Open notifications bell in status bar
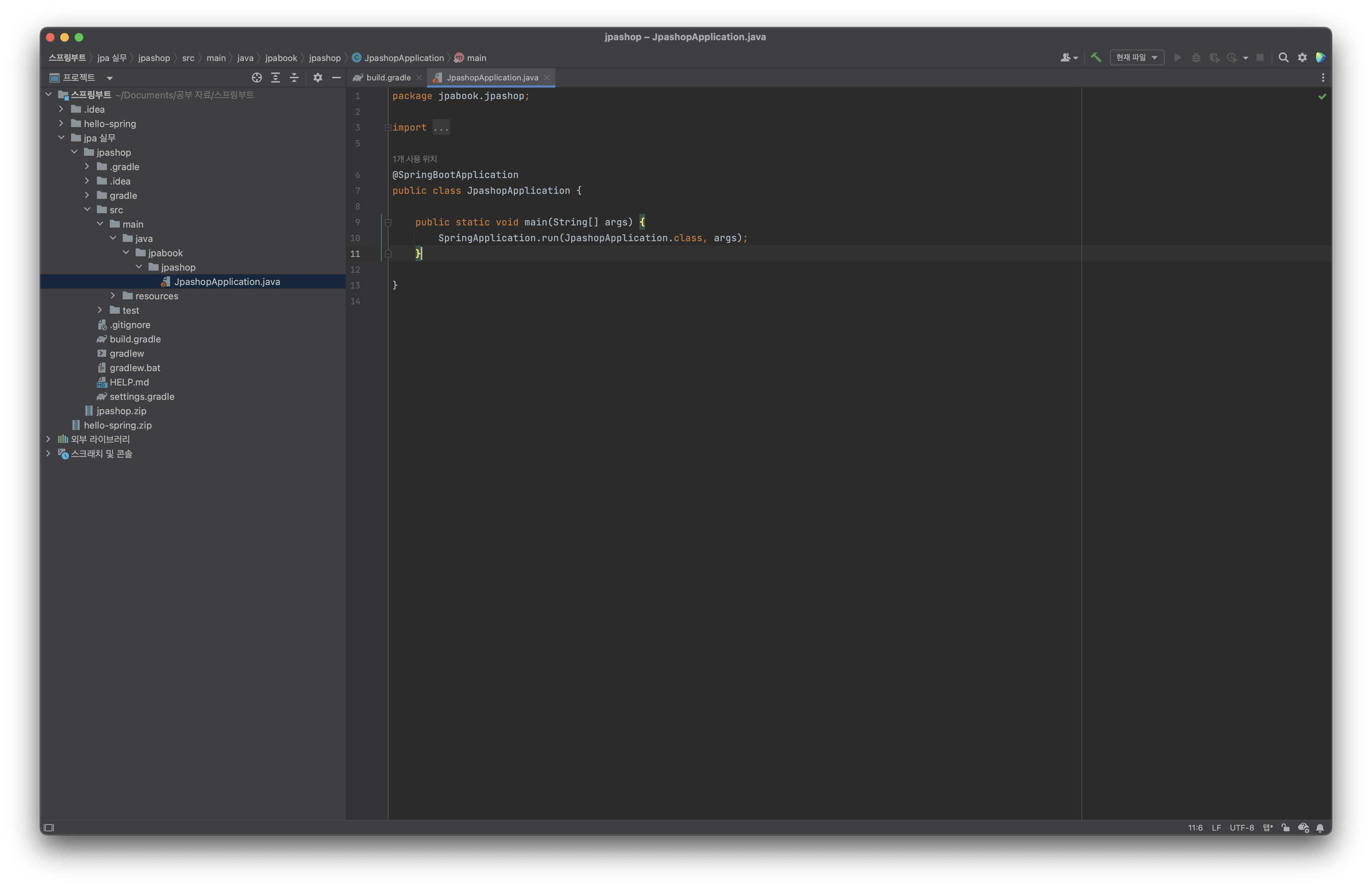The image size is (1372, 888). 1320,827
